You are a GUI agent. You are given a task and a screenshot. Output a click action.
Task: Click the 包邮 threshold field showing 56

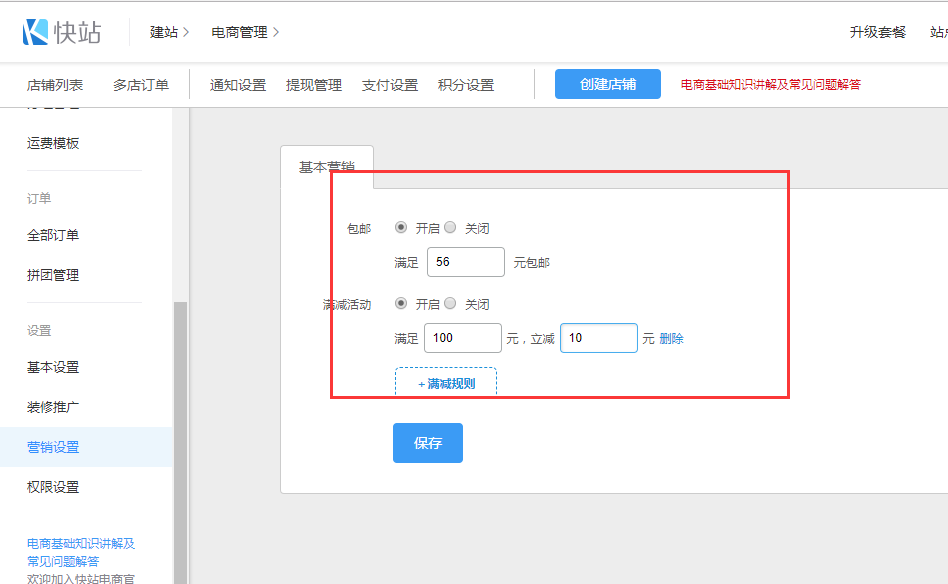click(x=465, y=262)
